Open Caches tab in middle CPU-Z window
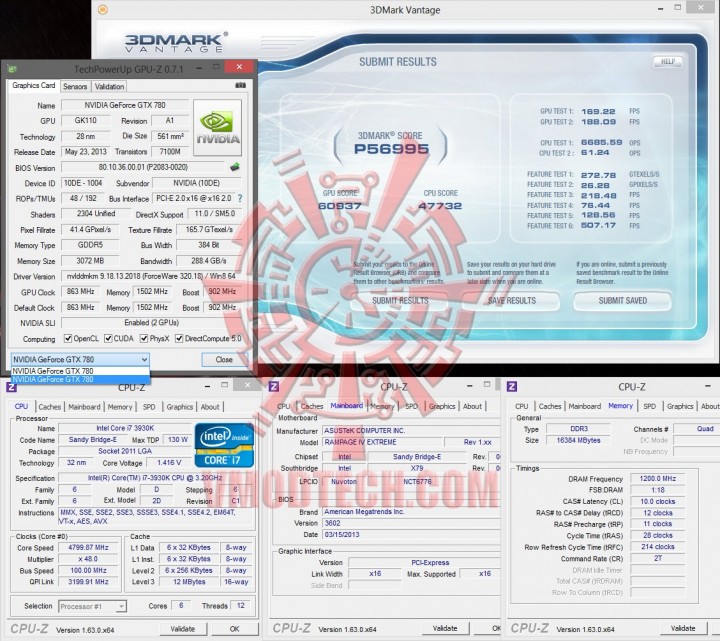The image size is (720, 641). coord(312,406)
